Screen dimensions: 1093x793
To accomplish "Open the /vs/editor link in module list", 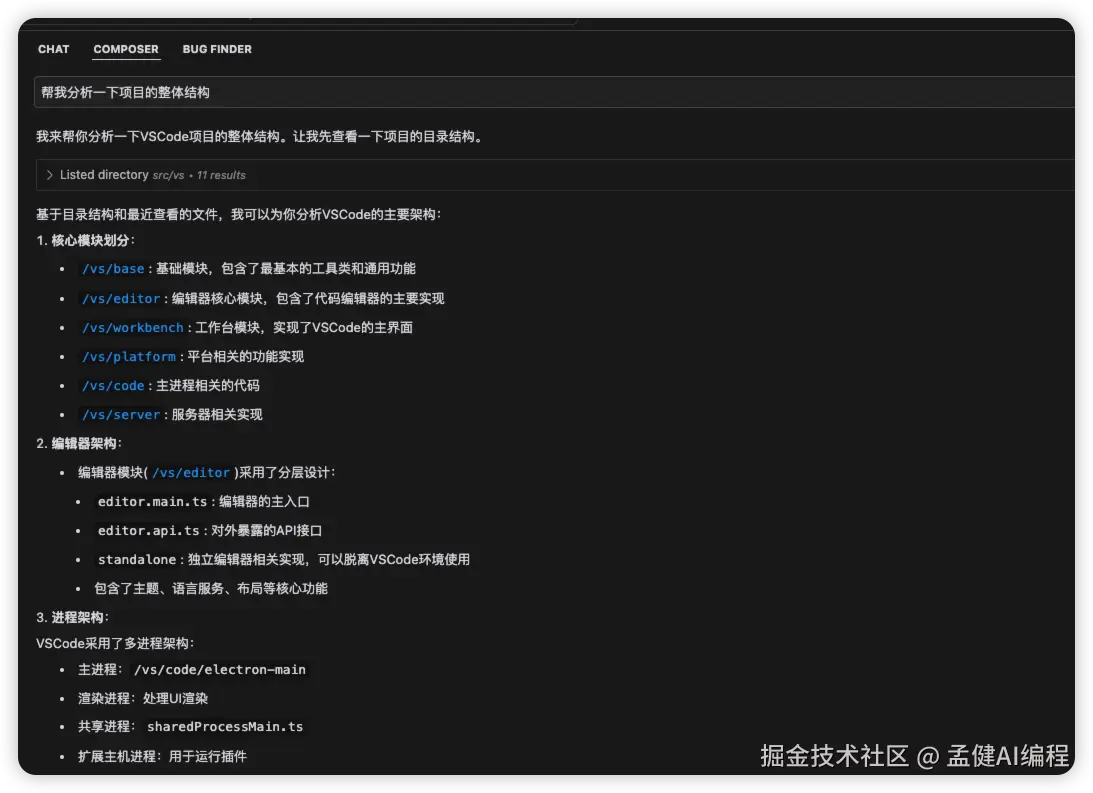I will pyautogui.click(x=121, y=299).
